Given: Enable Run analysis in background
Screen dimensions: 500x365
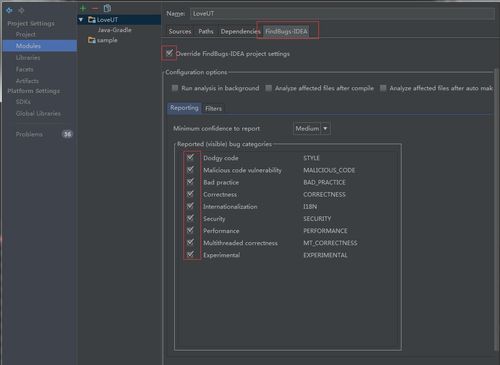Looking at the screenshot, I should [175, 88].
